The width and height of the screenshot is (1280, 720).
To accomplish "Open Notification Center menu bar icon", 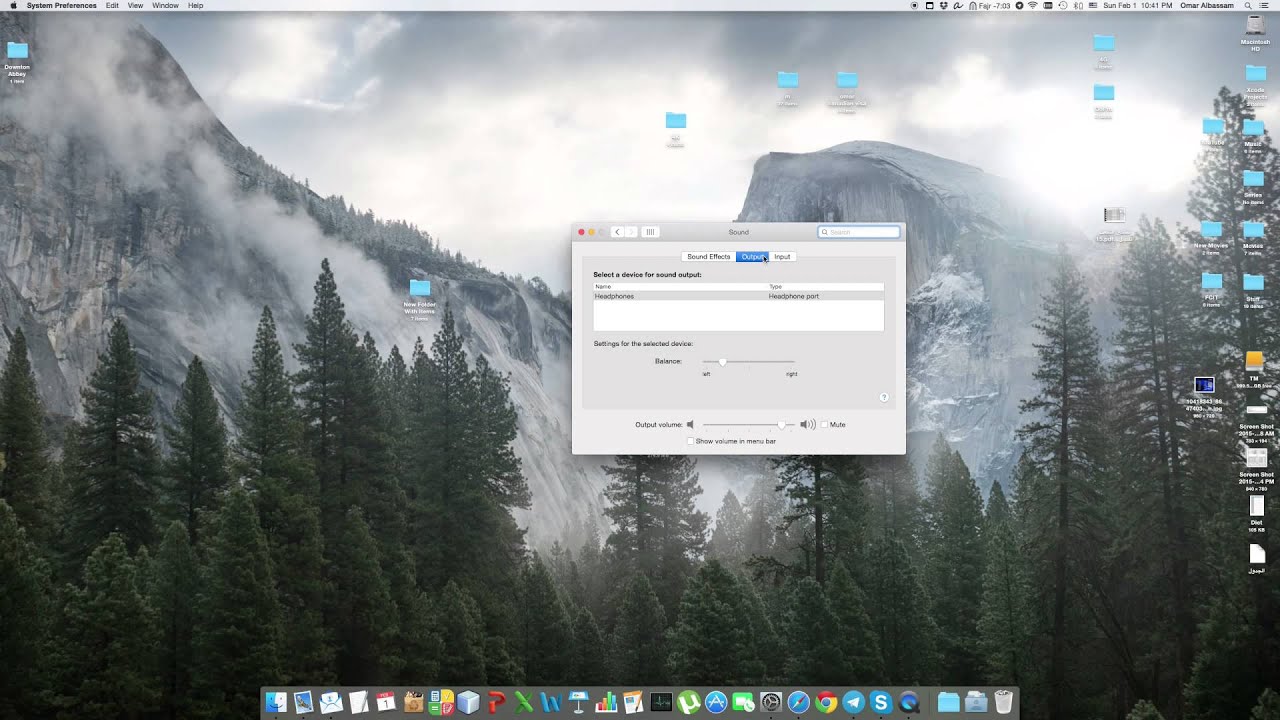I will (x=1264, y=6).
